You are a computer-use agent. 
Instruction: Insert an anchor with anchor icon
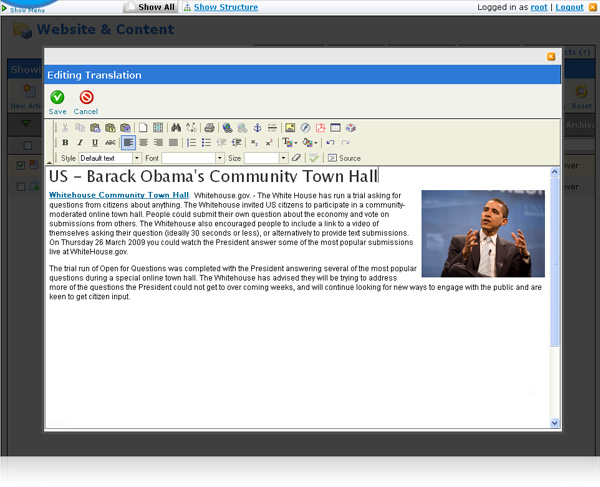[x=257, y=127]
